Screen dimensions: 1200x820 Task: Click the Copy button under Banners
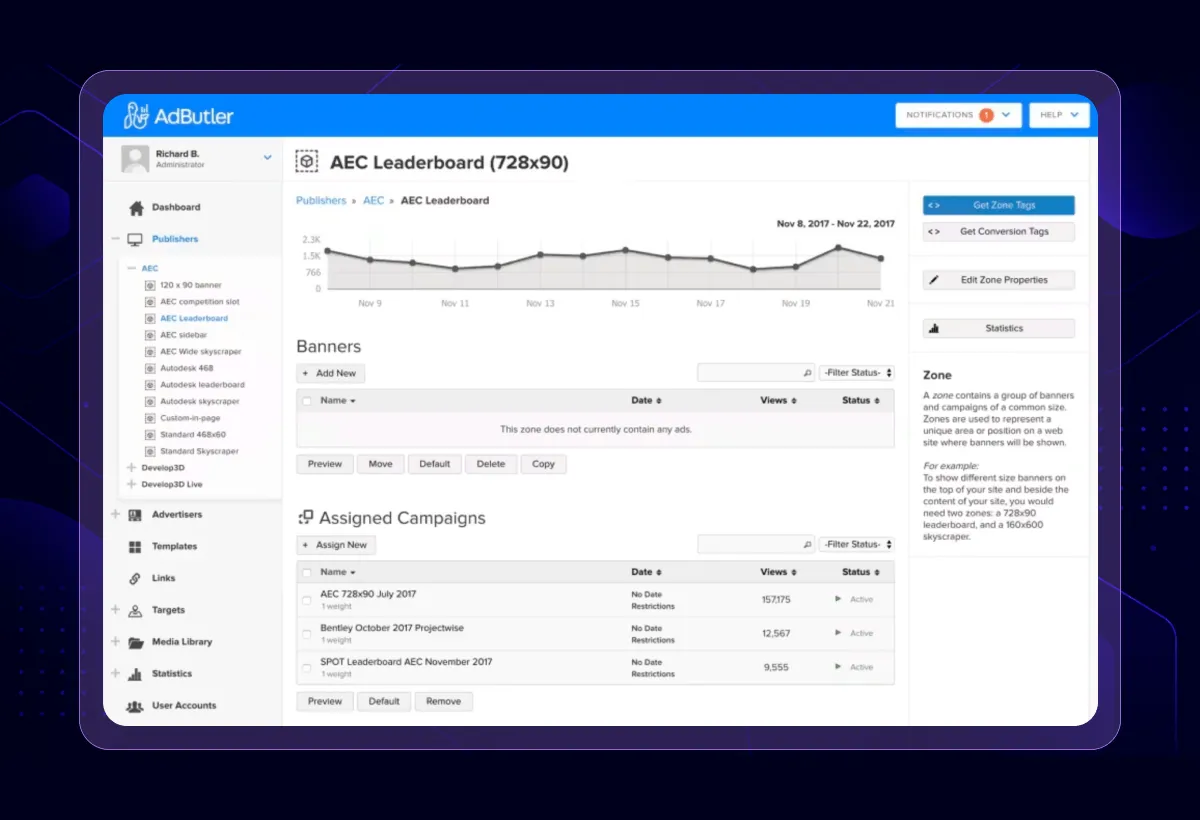pos(544,464)
